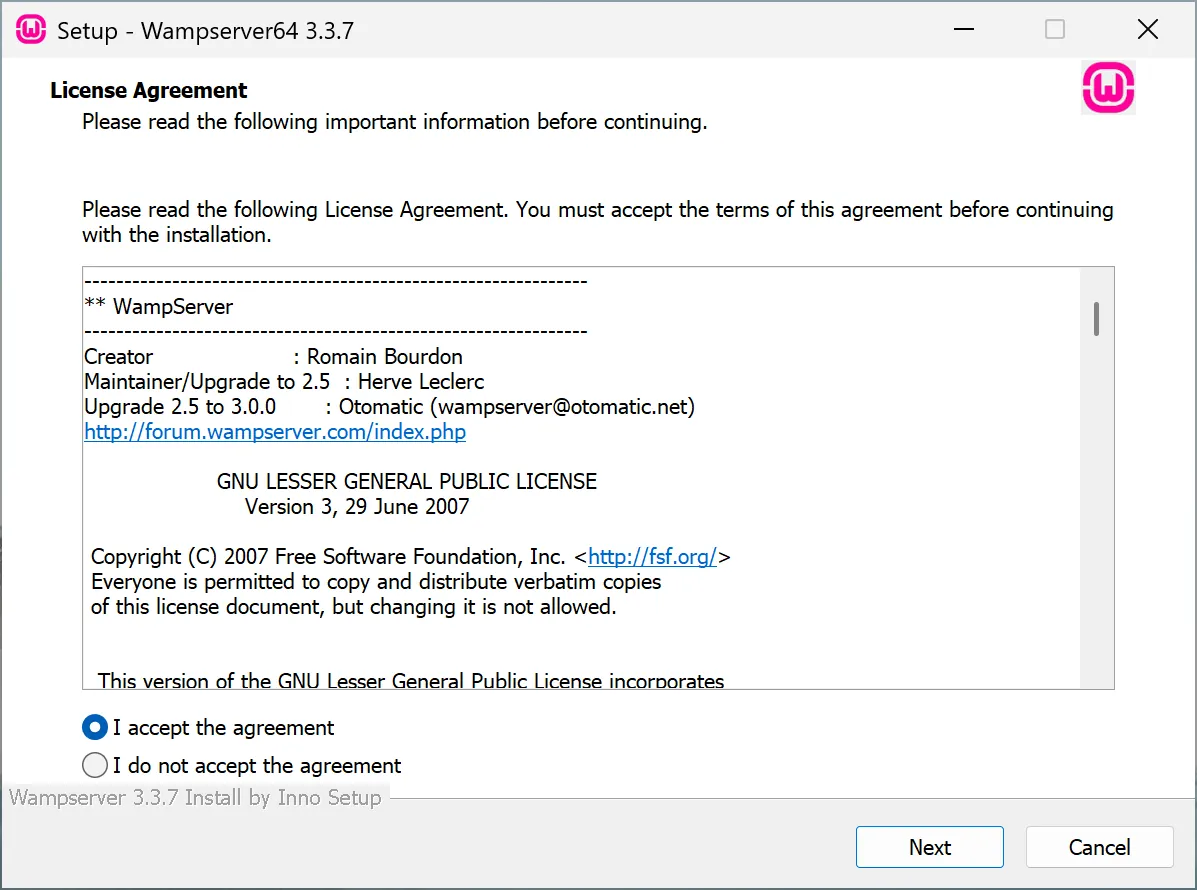Click the greyed-out maximize button
This screenshot has height=890, width=1197.
(x=1054, y=30)
